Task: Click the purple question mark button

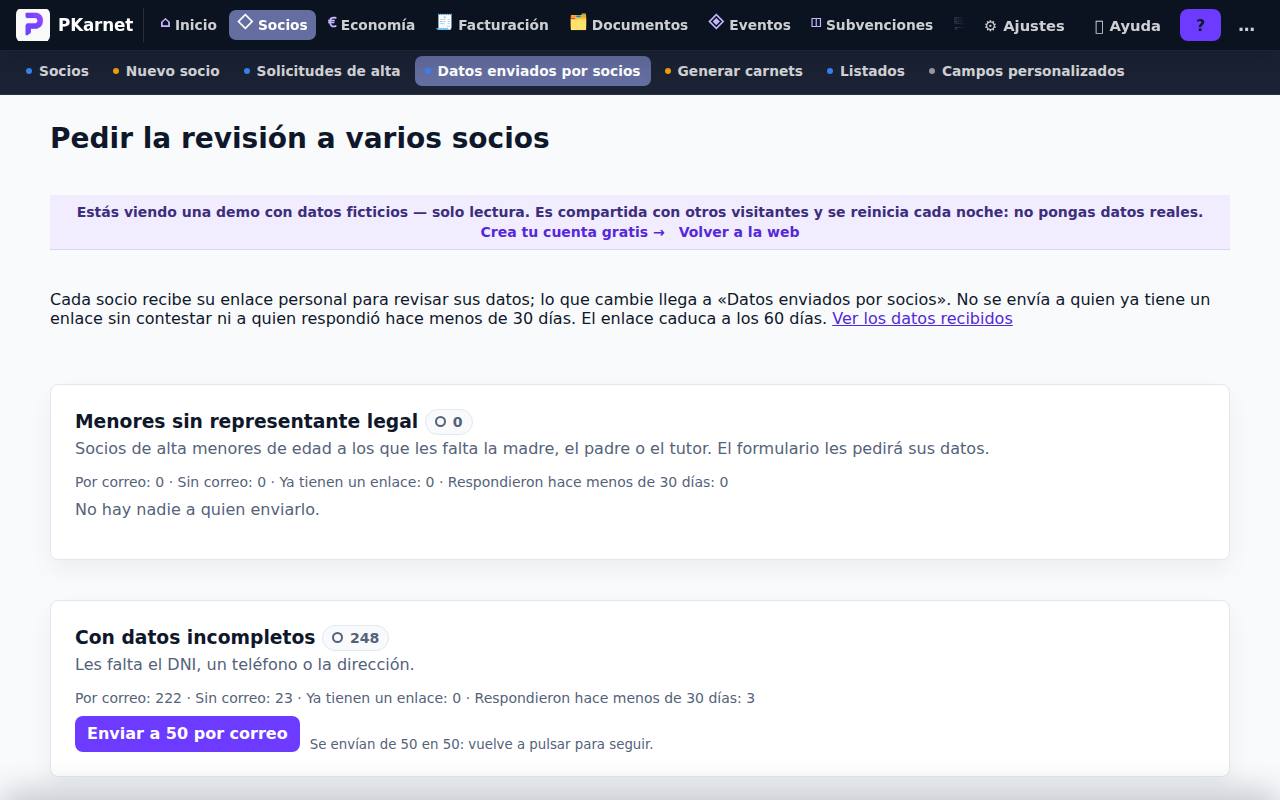Action: (1200, 26)
